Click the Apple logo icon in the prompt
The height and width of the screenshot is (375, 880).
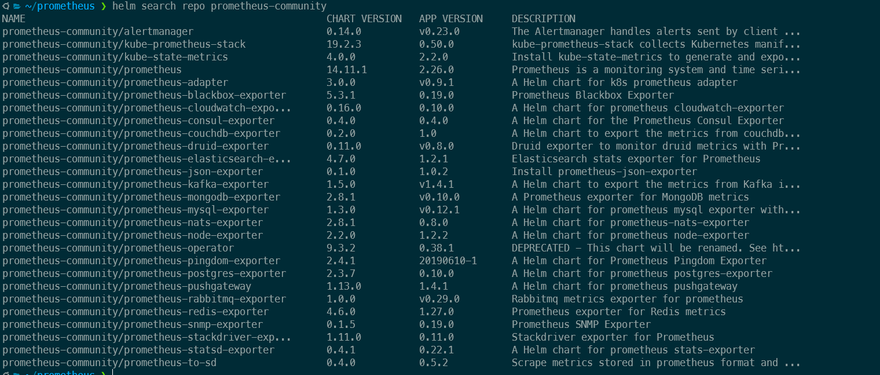click(5, 6)
